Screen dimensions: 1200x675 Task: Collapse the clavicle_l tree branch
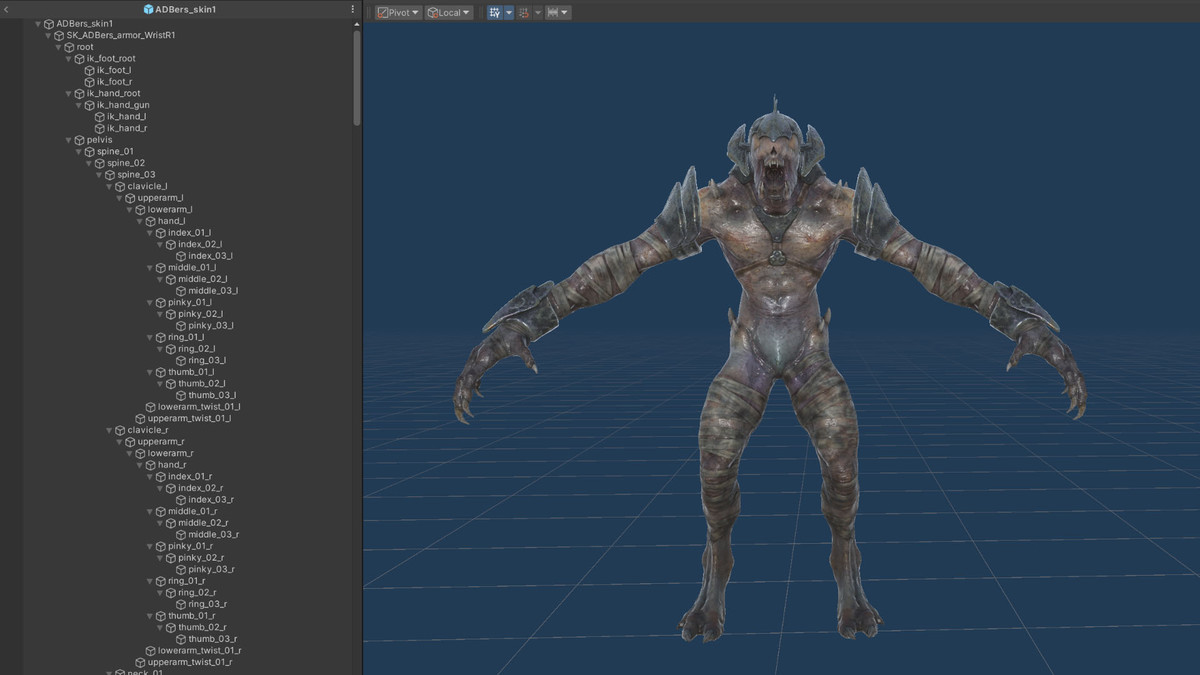click(109, 185)
